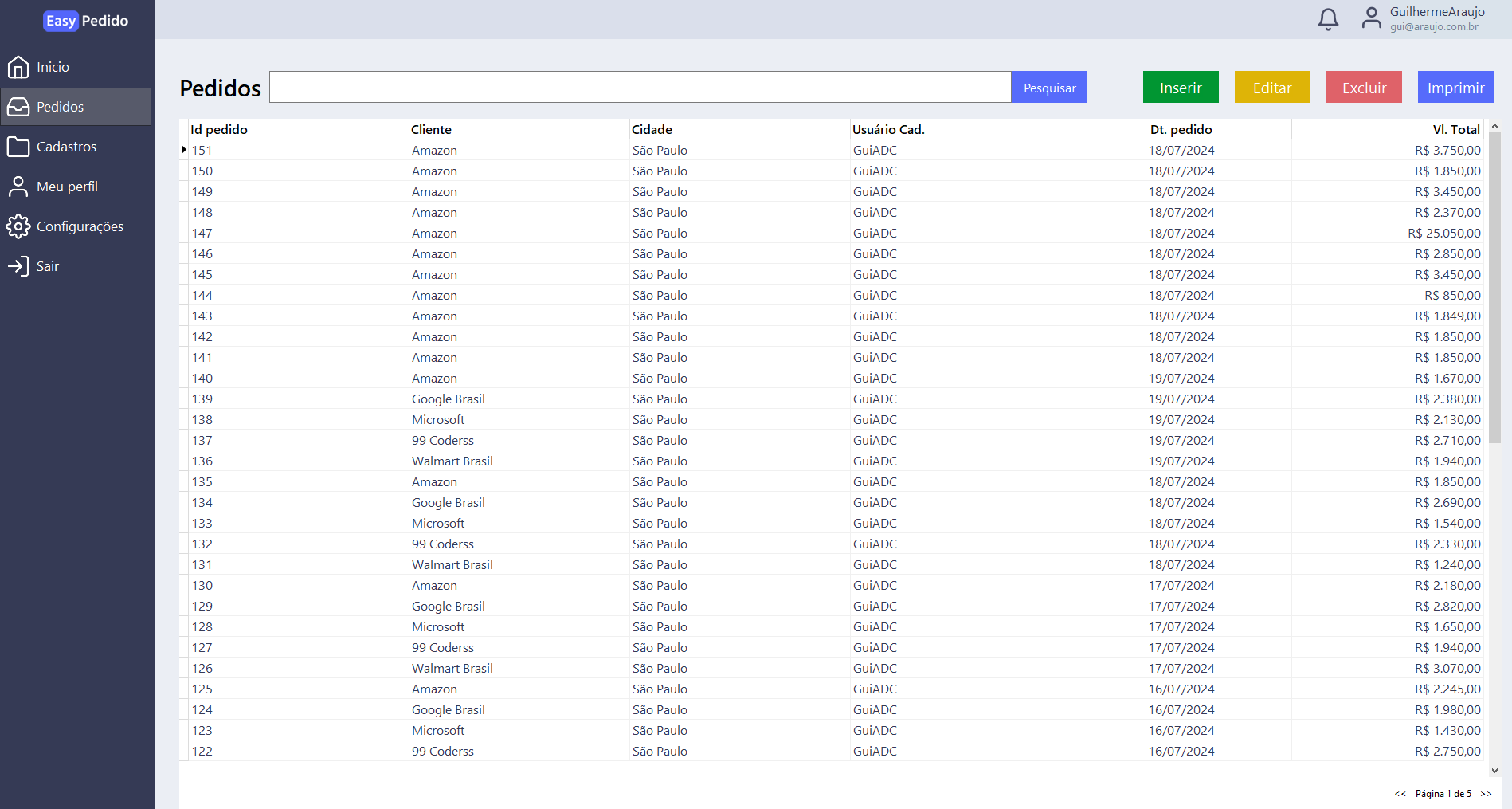Click the Sair logout arrow icon
The image size is (1512, 809).
click(x=18, y=266)
